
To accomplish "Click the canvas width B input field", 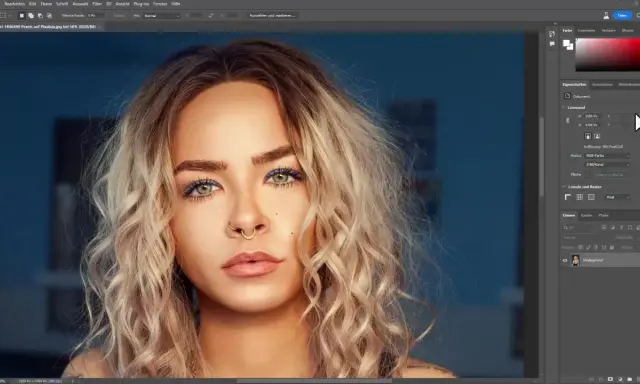I will [x=592, y=116].
